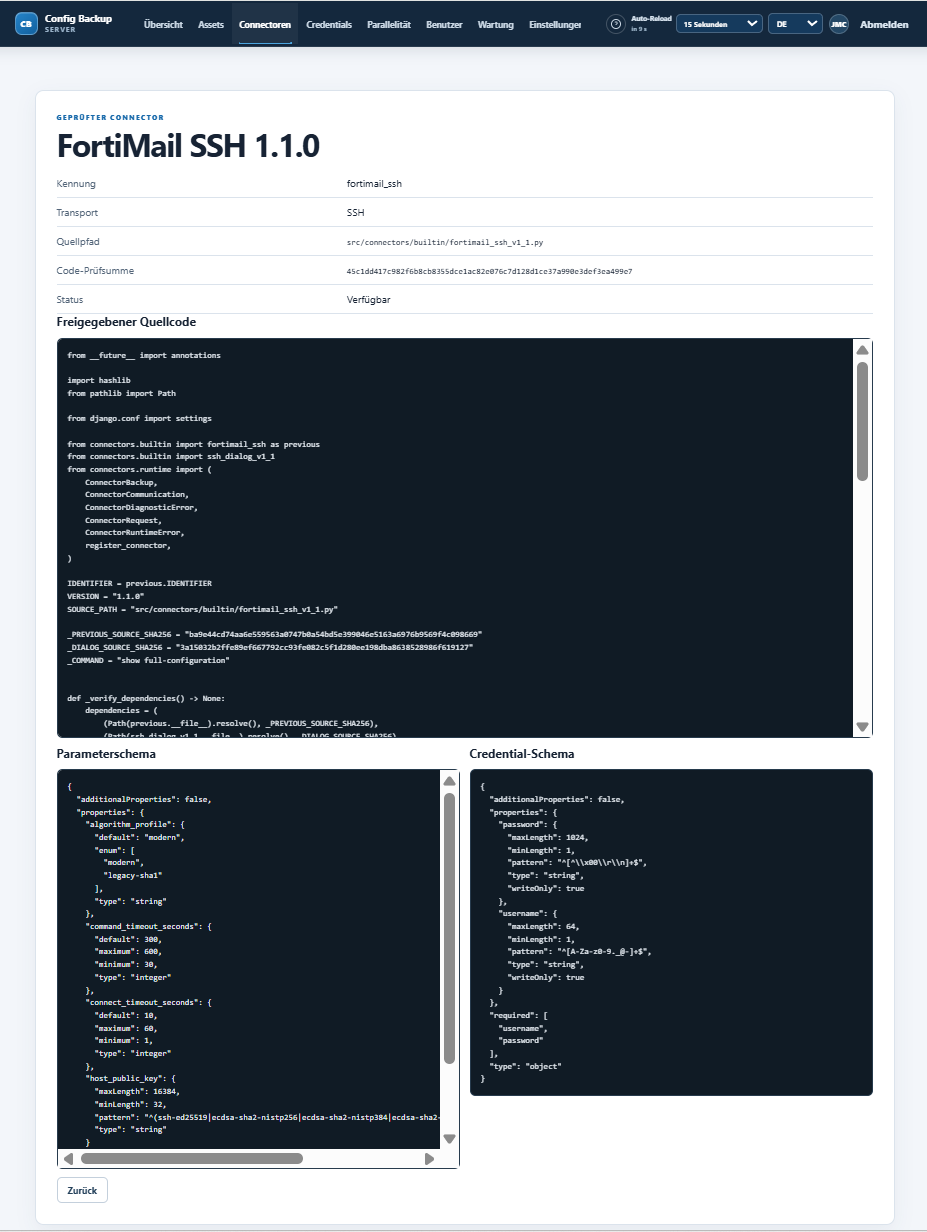Click the Zurück button
The image size is (927, 1232).
point(82,1191)
